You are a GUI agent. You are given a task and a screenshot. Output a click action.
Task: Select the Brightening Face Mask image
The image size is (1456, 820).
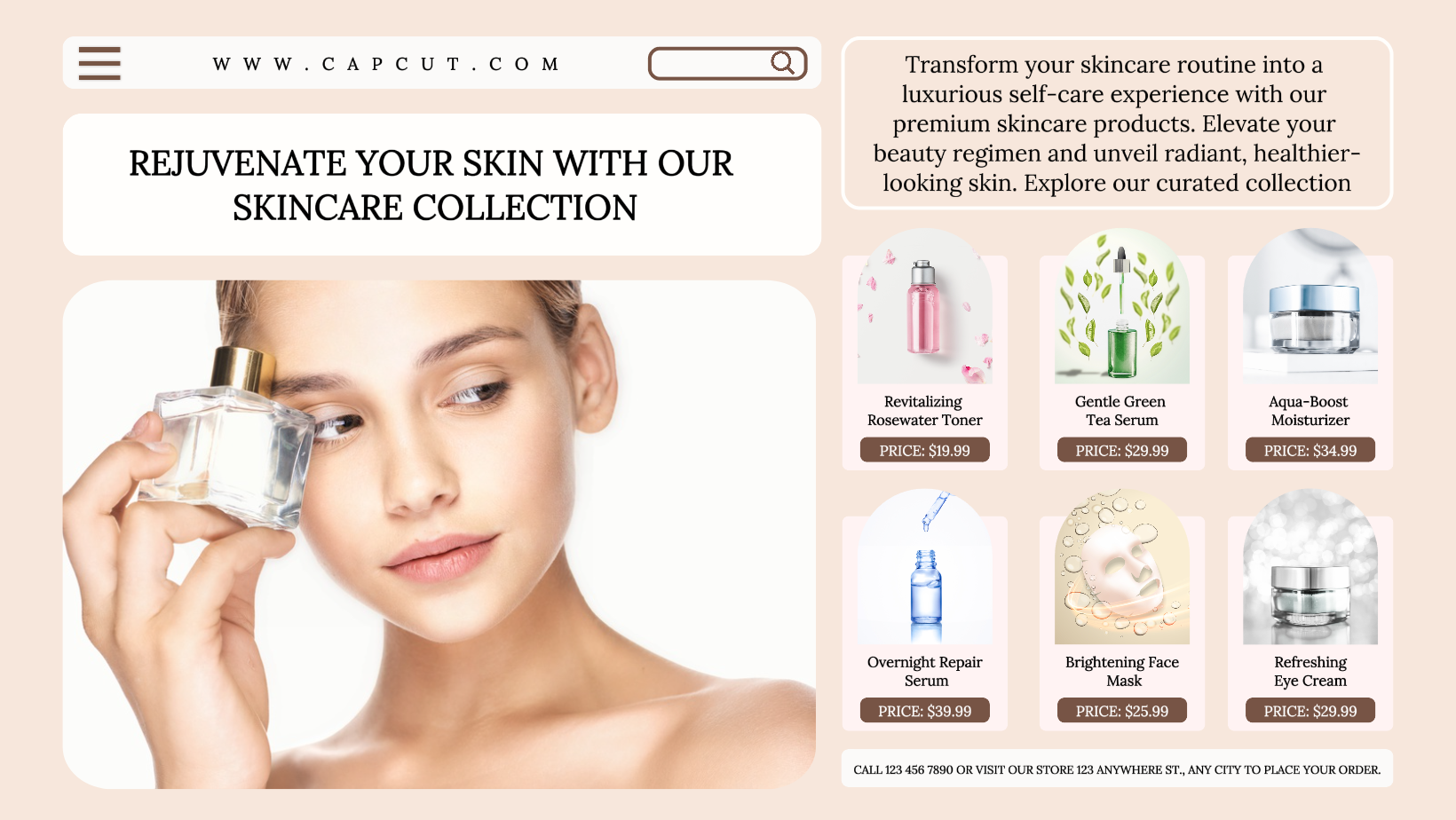click(1122, 566)
